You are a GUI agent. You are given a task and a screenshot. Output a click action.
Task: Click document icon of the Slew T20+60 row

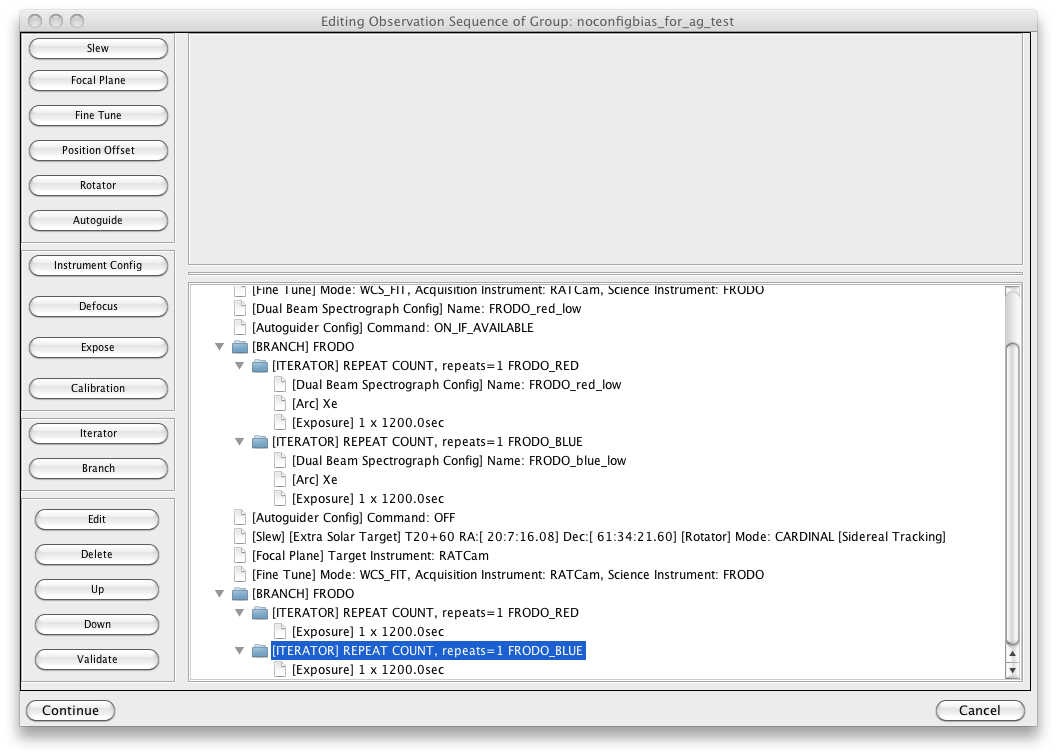[239, 537]
